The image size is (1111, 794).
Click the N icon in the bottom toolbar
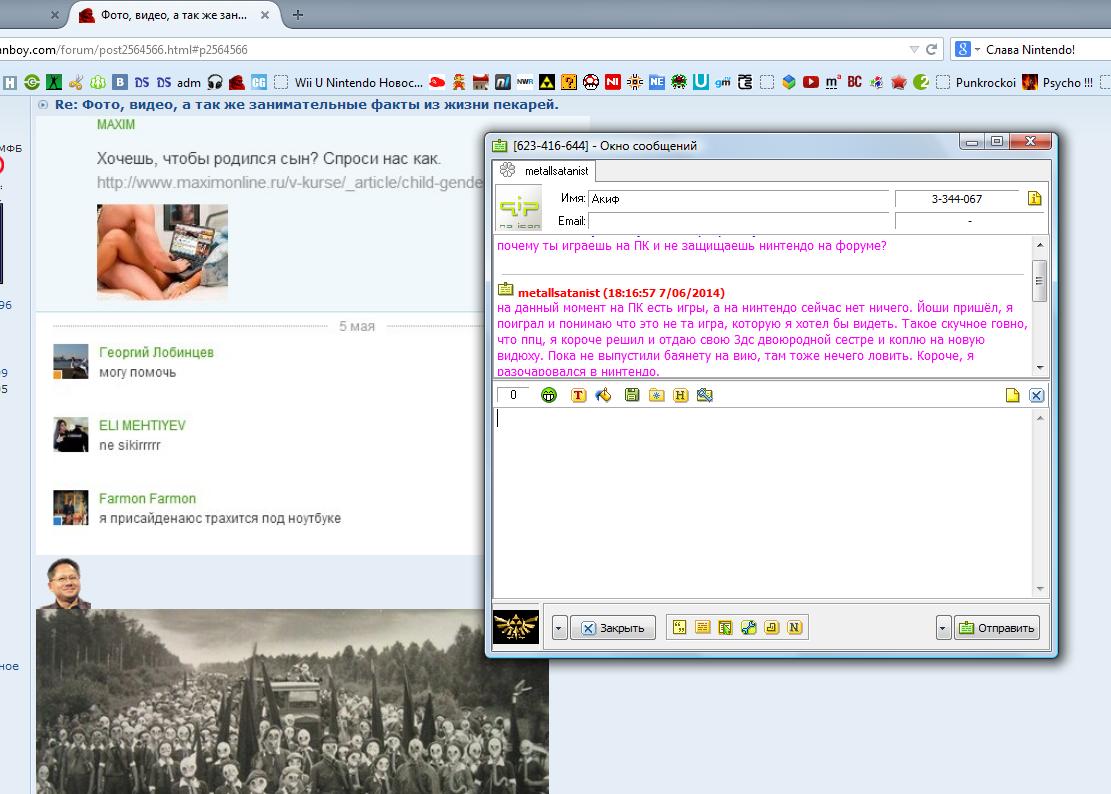coord(795,628)
